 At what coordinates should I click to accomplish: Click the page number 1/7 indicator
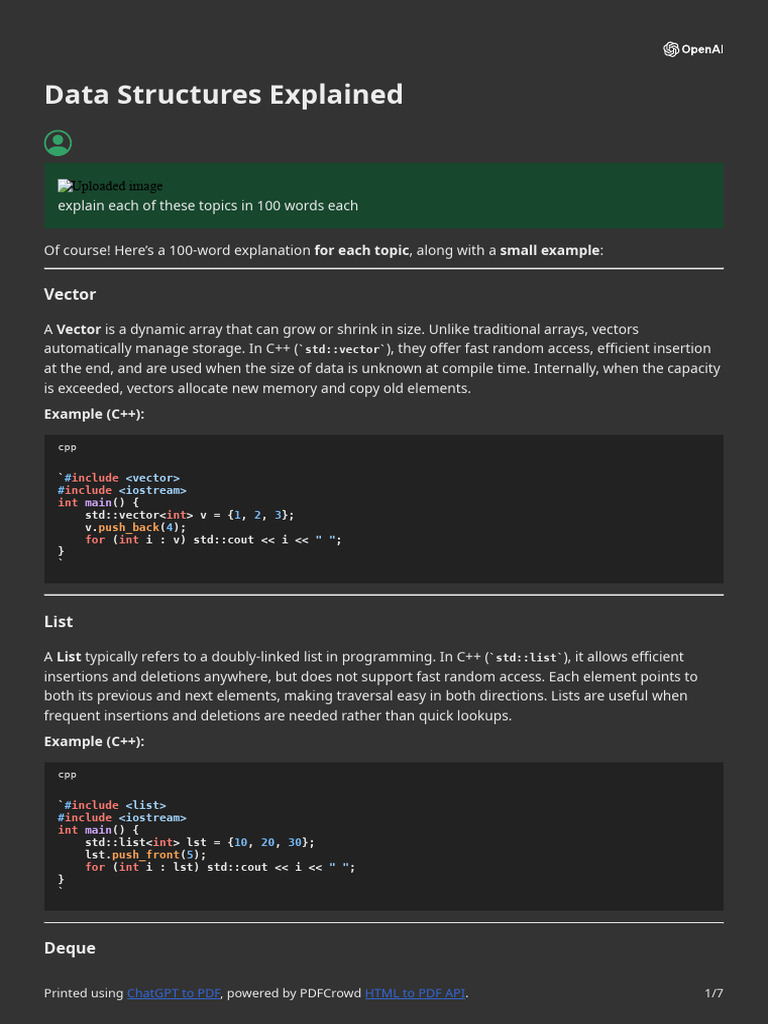pyautogui.click(x=714, y=993)
